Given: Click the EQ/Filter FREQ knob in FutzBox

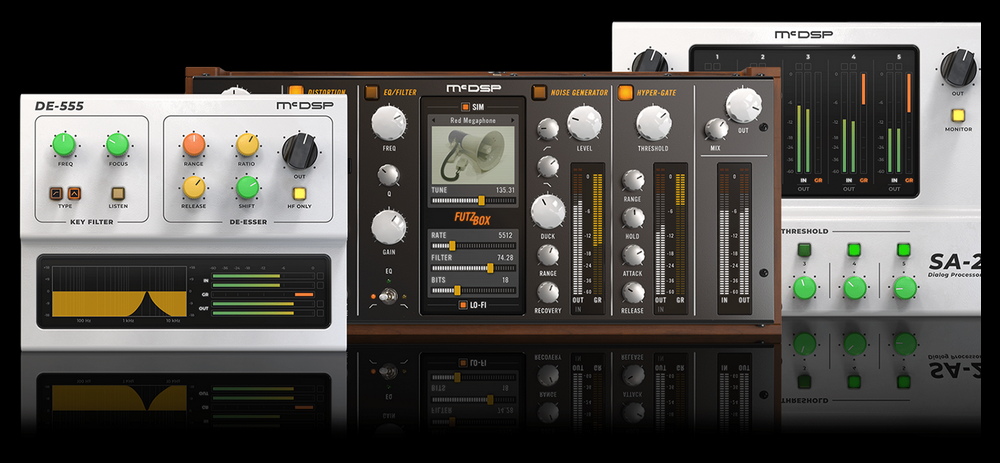Looking at the screenshot, I should 388,123.
